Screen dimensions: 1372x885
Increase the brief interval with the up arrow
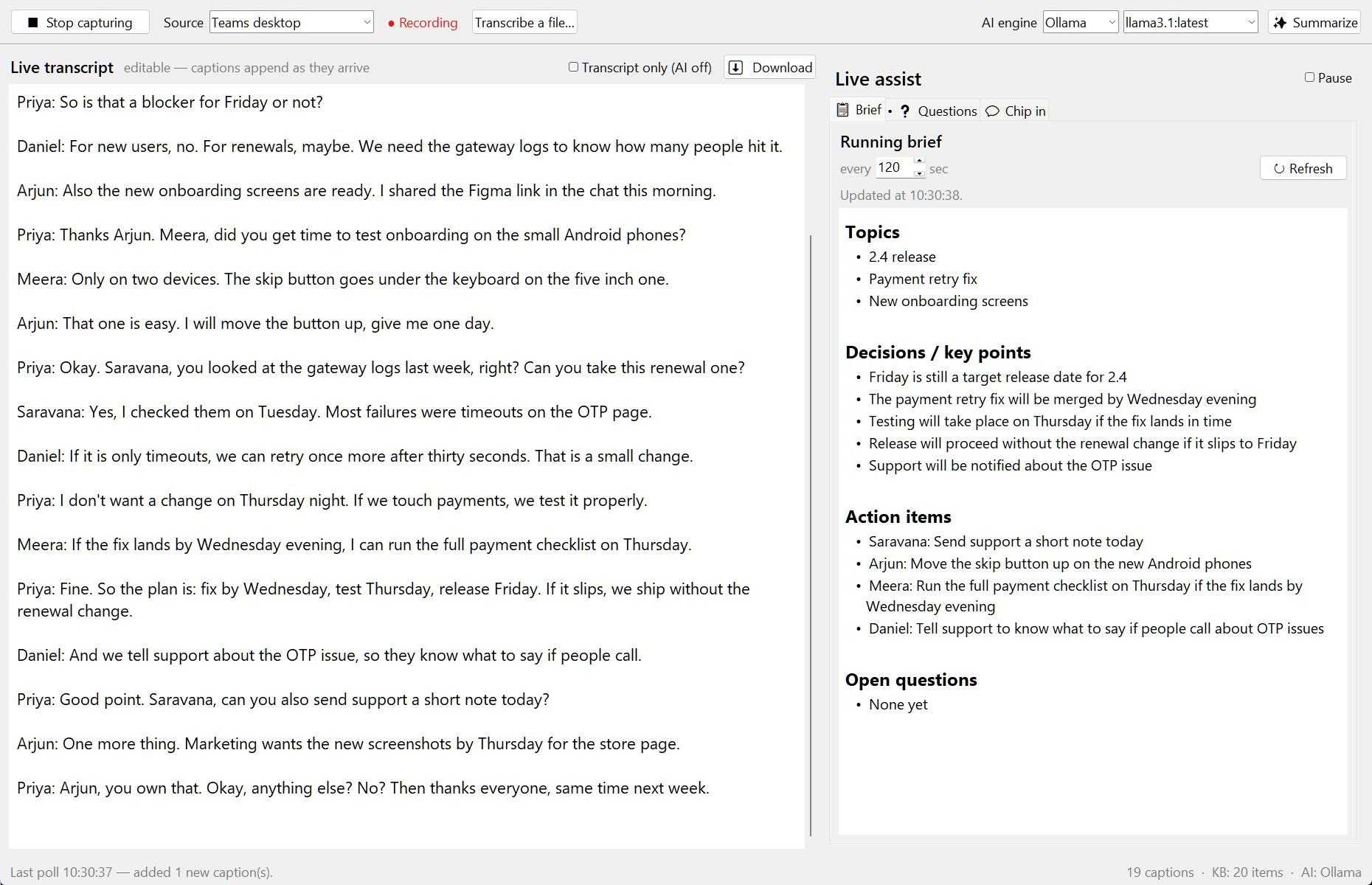[919, 162]
